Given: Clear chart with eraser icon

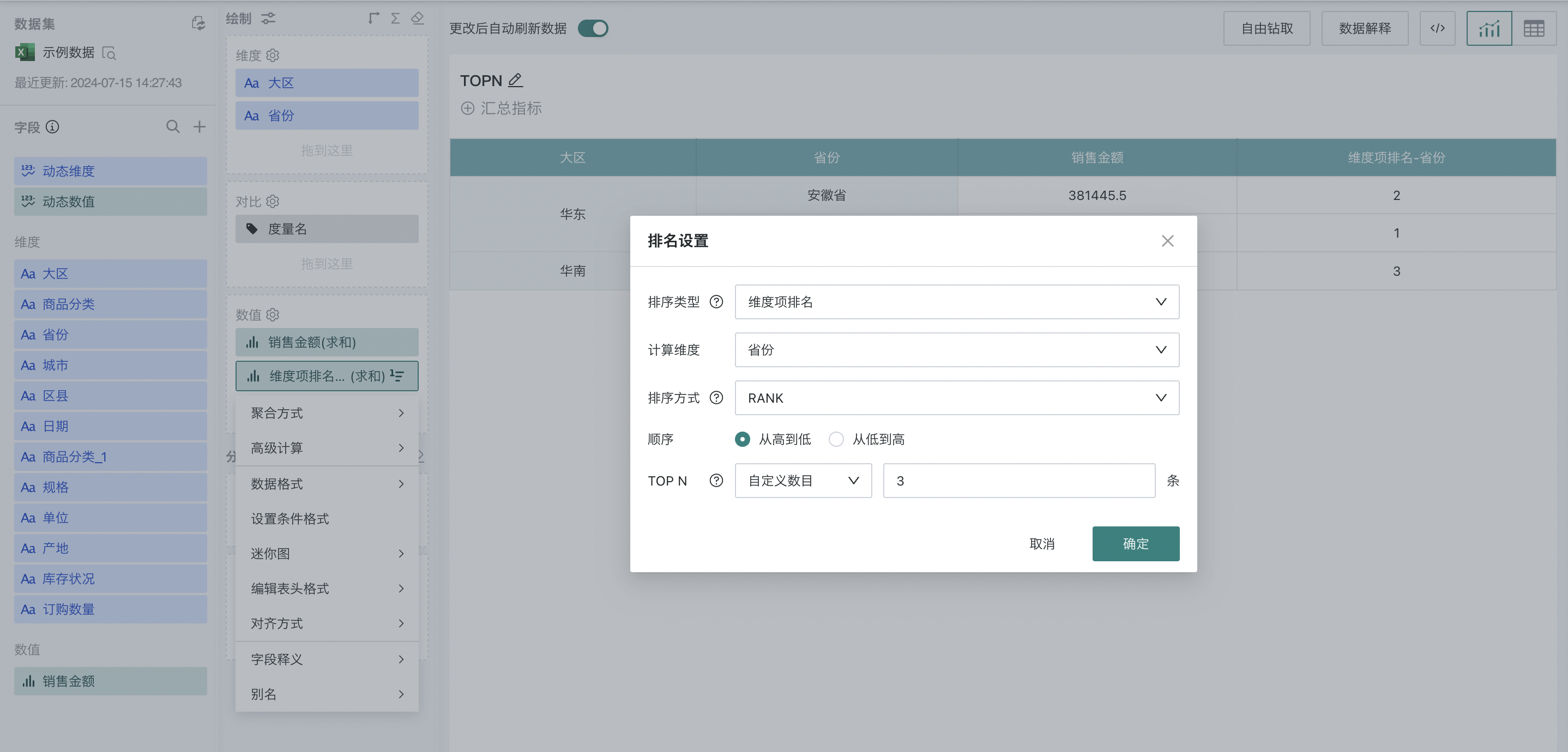Looking at the screenshot, I should pos(417,18).
